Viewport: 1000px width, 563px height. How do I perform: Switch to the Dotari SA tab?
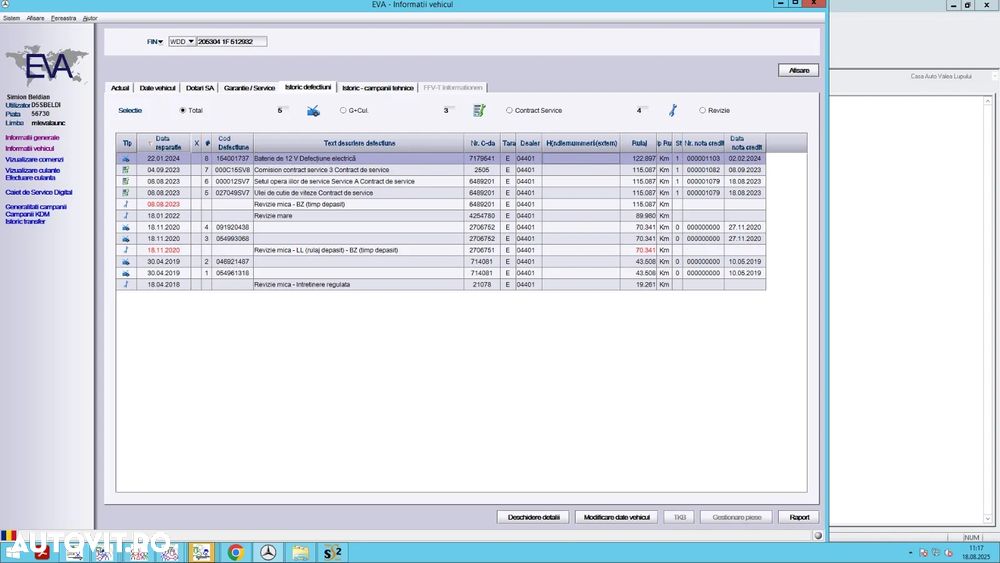point(200,88)
